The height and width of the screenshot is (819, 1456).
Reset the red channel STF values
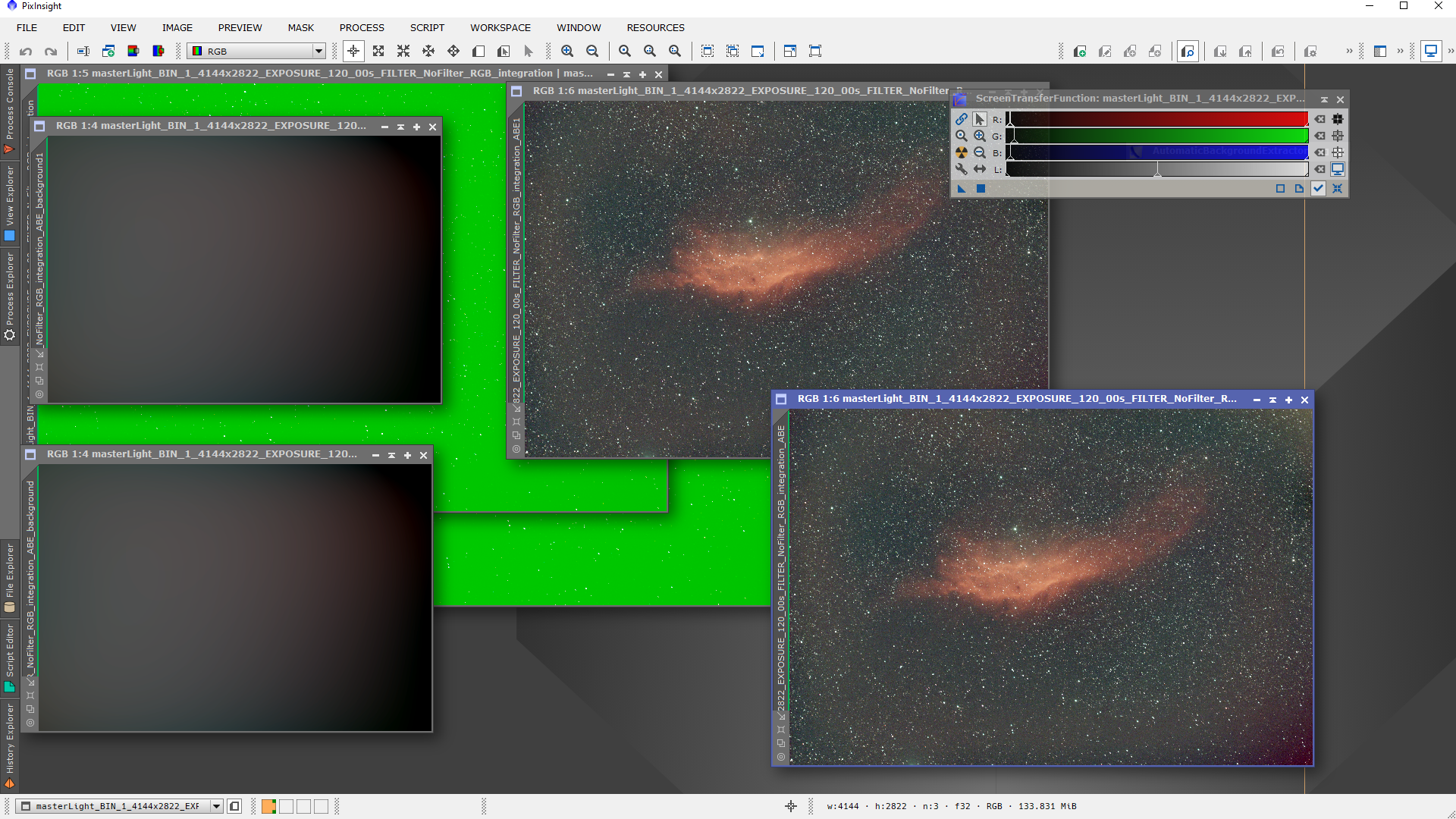pyautogui.click(x=1320, y=119)
